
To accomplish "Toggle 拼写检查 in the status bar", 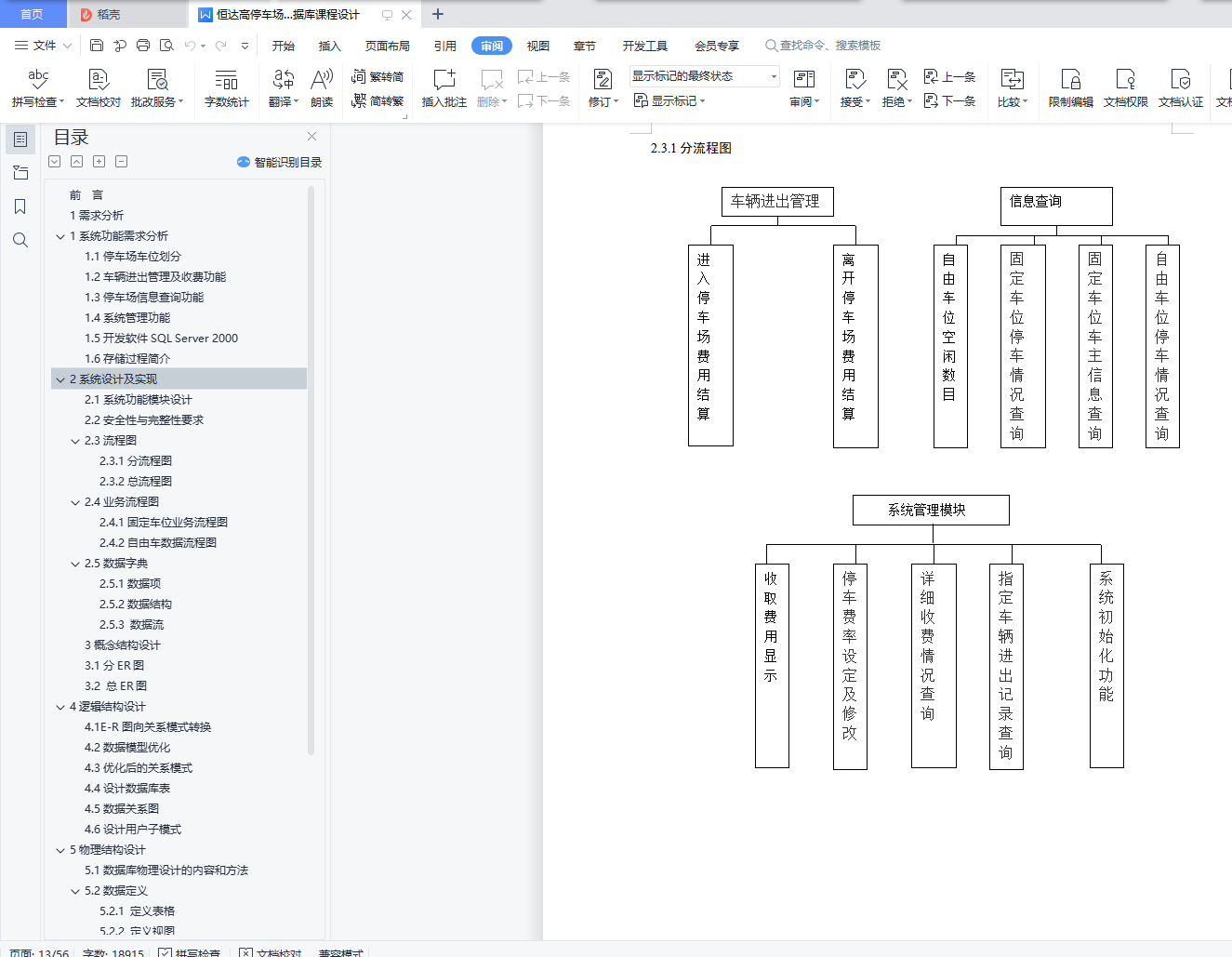I will pos(189,952).
